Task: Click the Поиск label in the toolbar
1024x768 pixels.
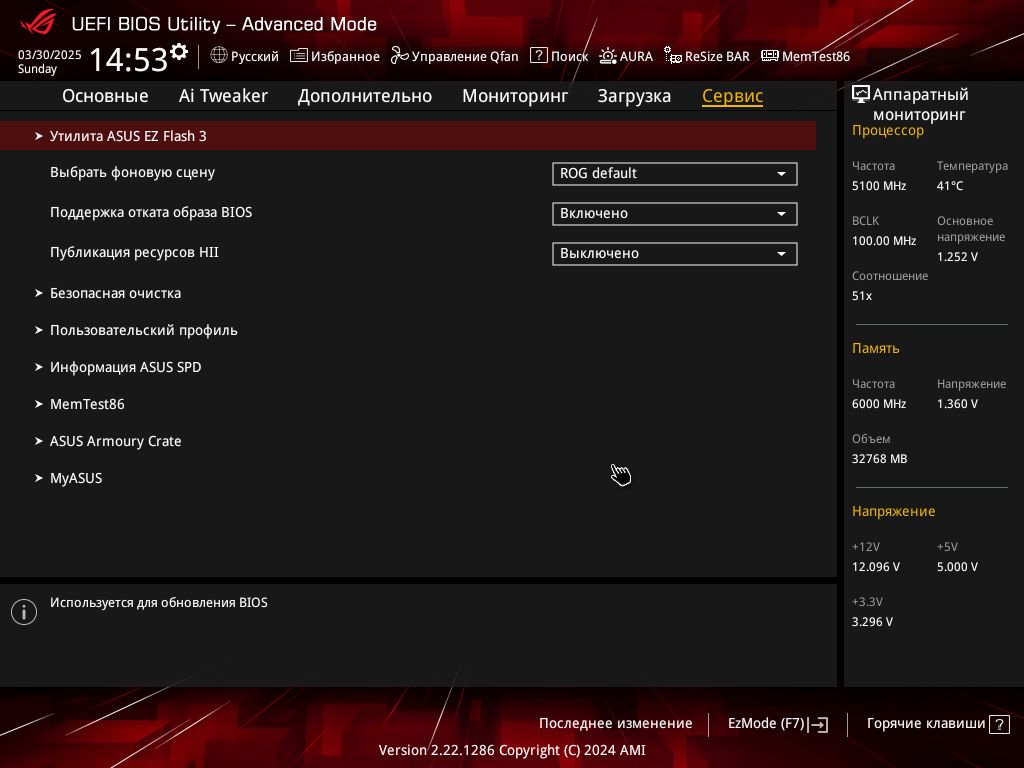Action: (x=569, y=57)
